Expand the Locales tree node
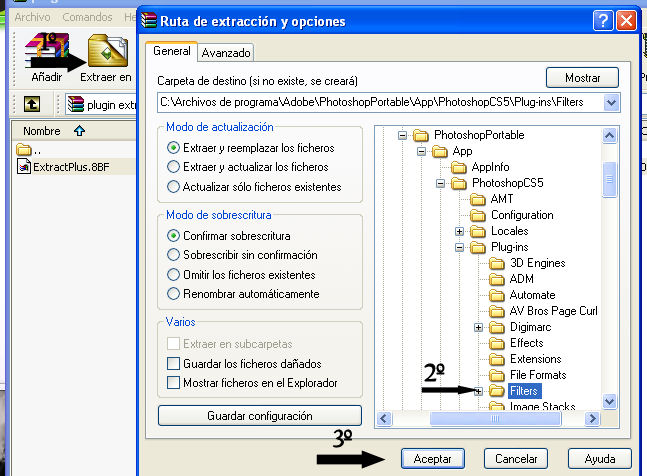 tap(459, 231)
